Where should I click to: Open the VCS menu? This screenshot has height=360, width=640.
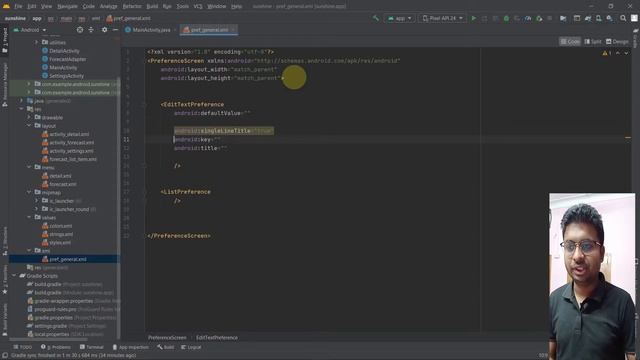click(x=198, y=7)
